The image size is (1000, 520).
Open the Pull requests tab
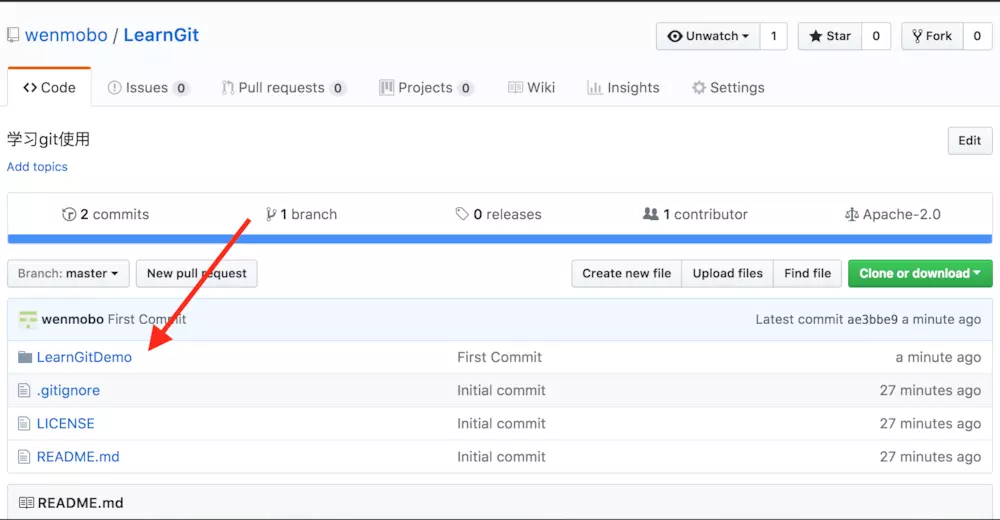click(283, 87)
